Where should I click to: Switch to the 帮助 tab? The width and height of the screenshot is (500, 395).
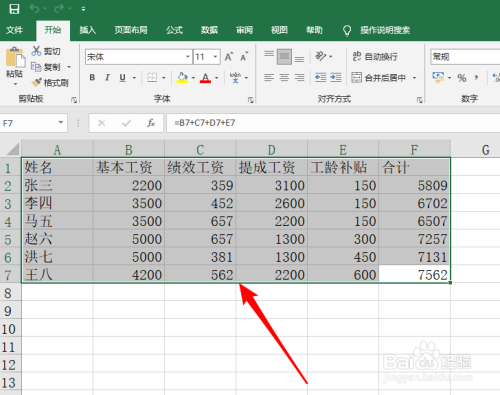point(314,30)
